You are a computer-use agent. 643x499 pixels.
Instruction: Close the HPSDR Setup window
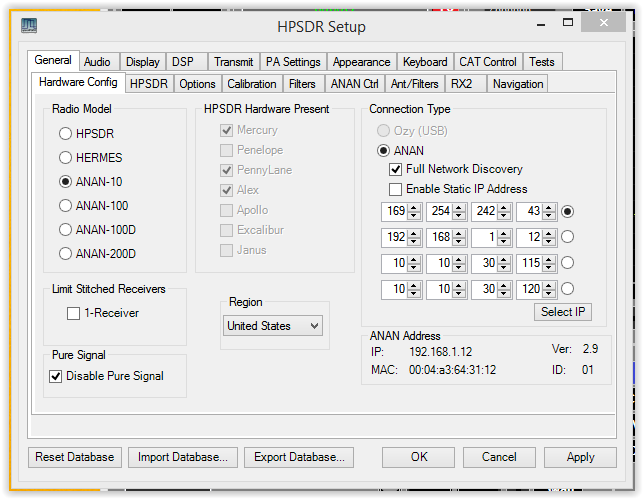point(603,23)
